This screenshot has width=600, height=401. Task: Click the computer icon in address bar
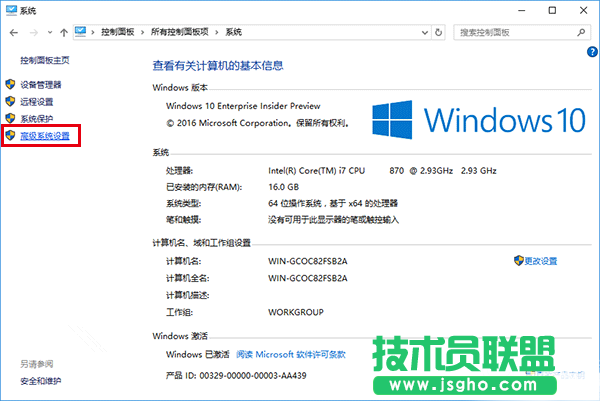click(80, 32)
